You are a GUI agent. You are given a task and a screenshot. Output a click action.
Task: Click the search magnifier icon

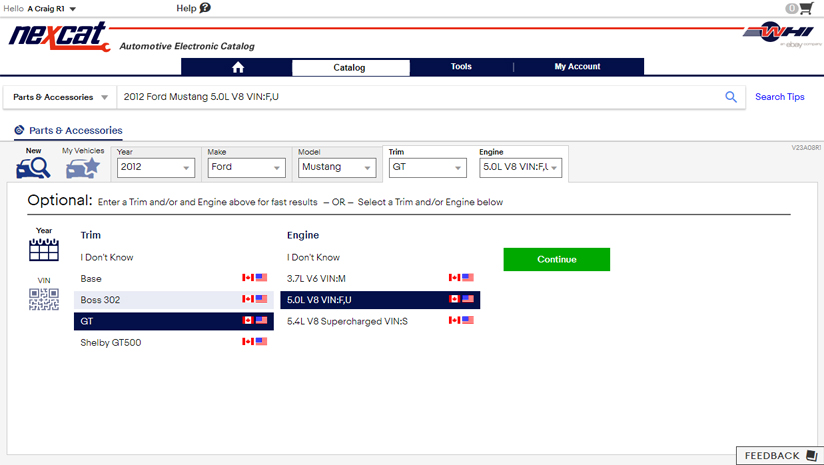(x=730, y=97)
